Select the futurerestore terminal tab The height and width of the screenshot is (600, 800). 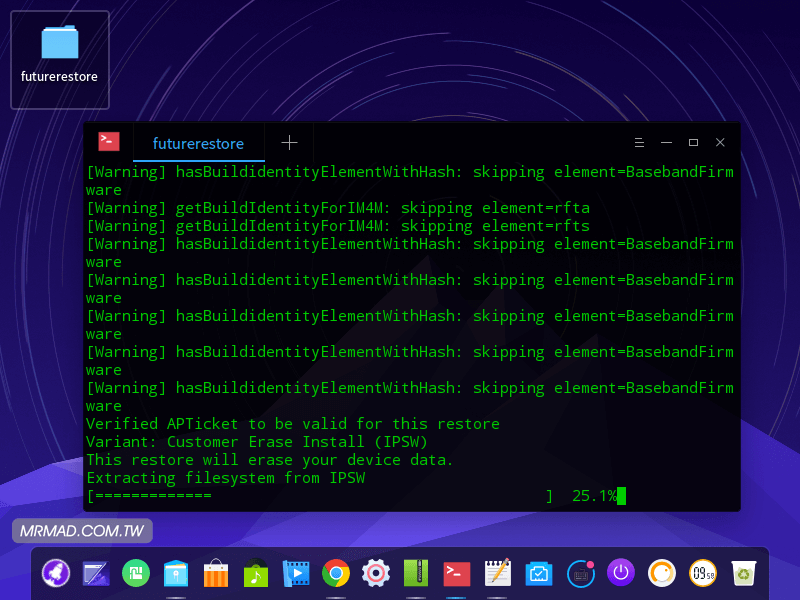tap(198, 143)
